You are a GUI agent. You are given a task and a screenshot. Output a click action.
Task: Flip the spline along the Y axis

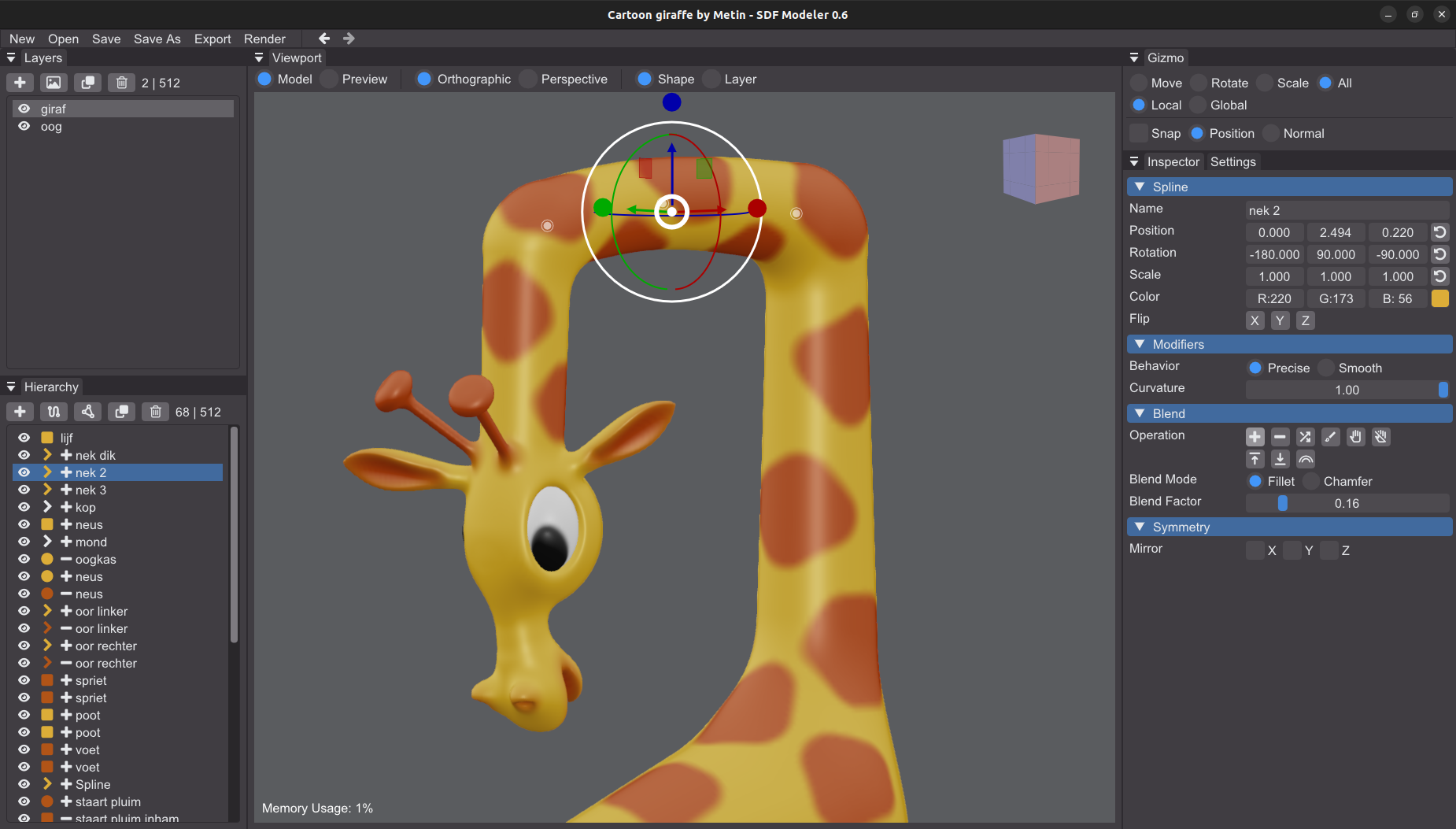pos(1280,320)
